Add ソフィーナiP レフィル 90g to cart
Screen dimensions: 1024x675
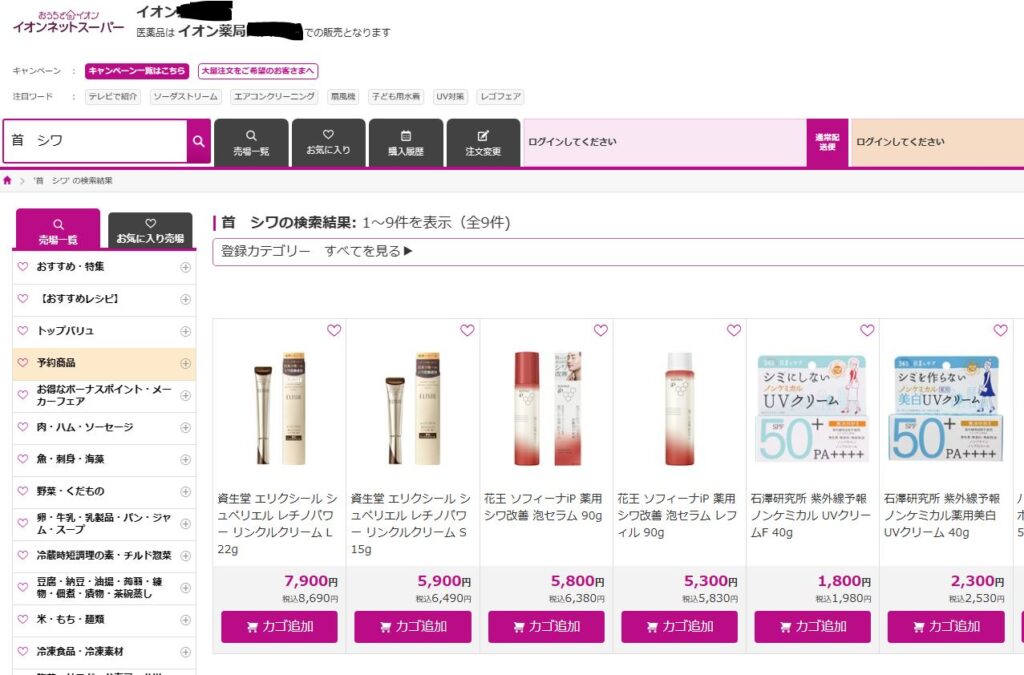click(679, 627)
